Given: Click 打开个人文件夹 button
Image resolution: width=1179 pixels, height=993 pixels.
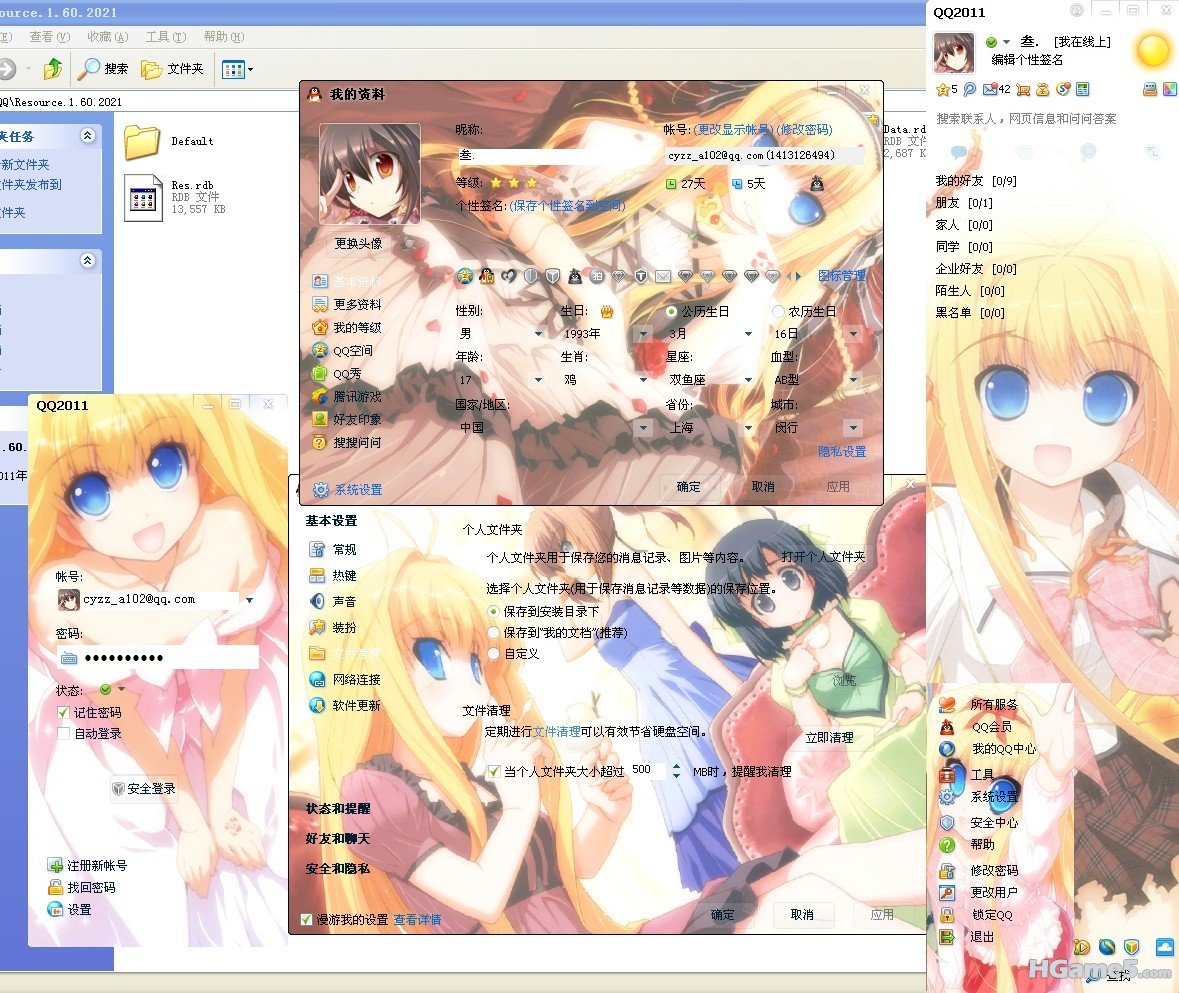Looking at the screenshot, I should coord(823,557).
